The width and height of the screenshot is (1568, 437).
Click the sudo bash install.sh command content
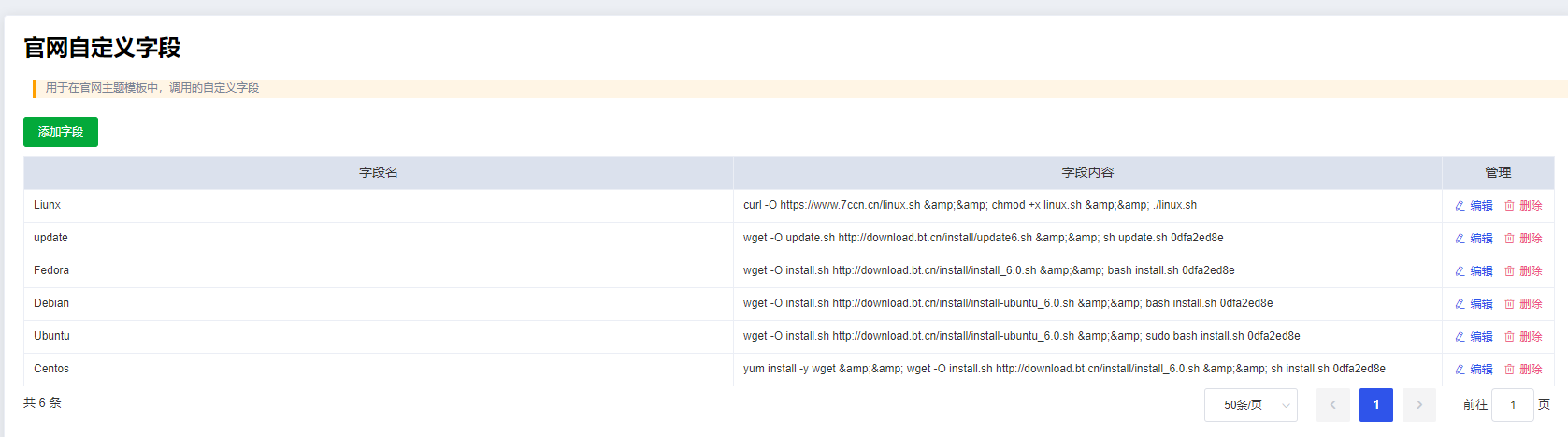pyautogui.click(x=1022, y=336)
